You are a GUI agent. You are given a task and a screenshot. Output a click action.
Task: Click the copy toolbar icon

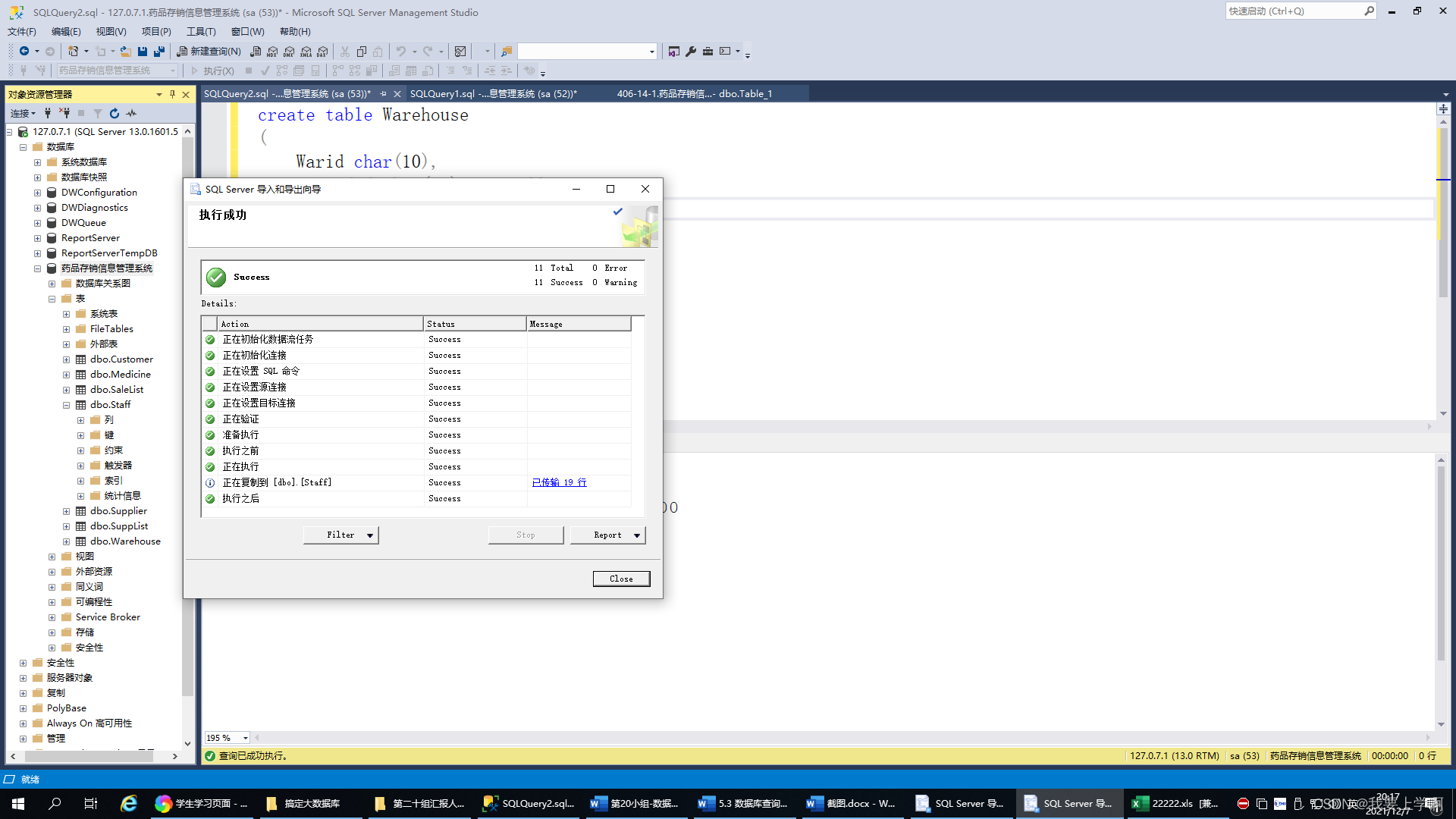click(362, 52)
